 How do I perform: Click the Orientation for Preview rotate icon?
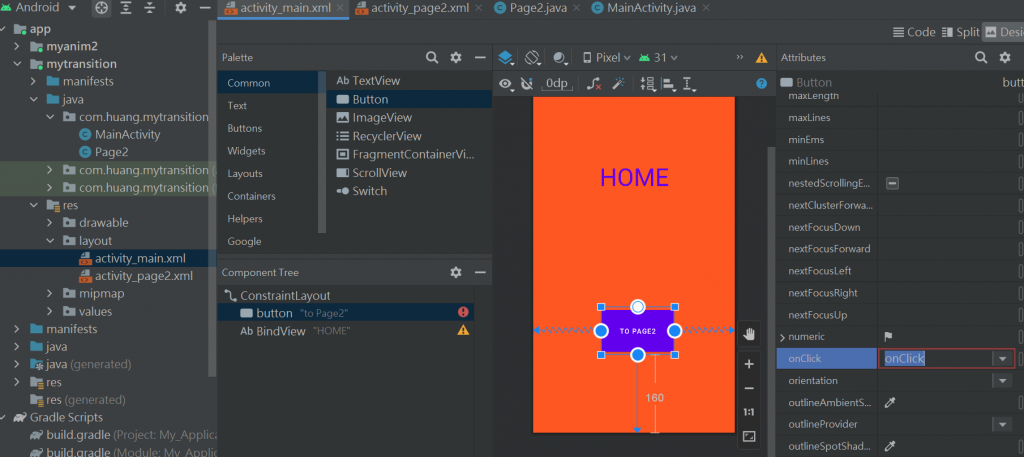pos(533,57)
